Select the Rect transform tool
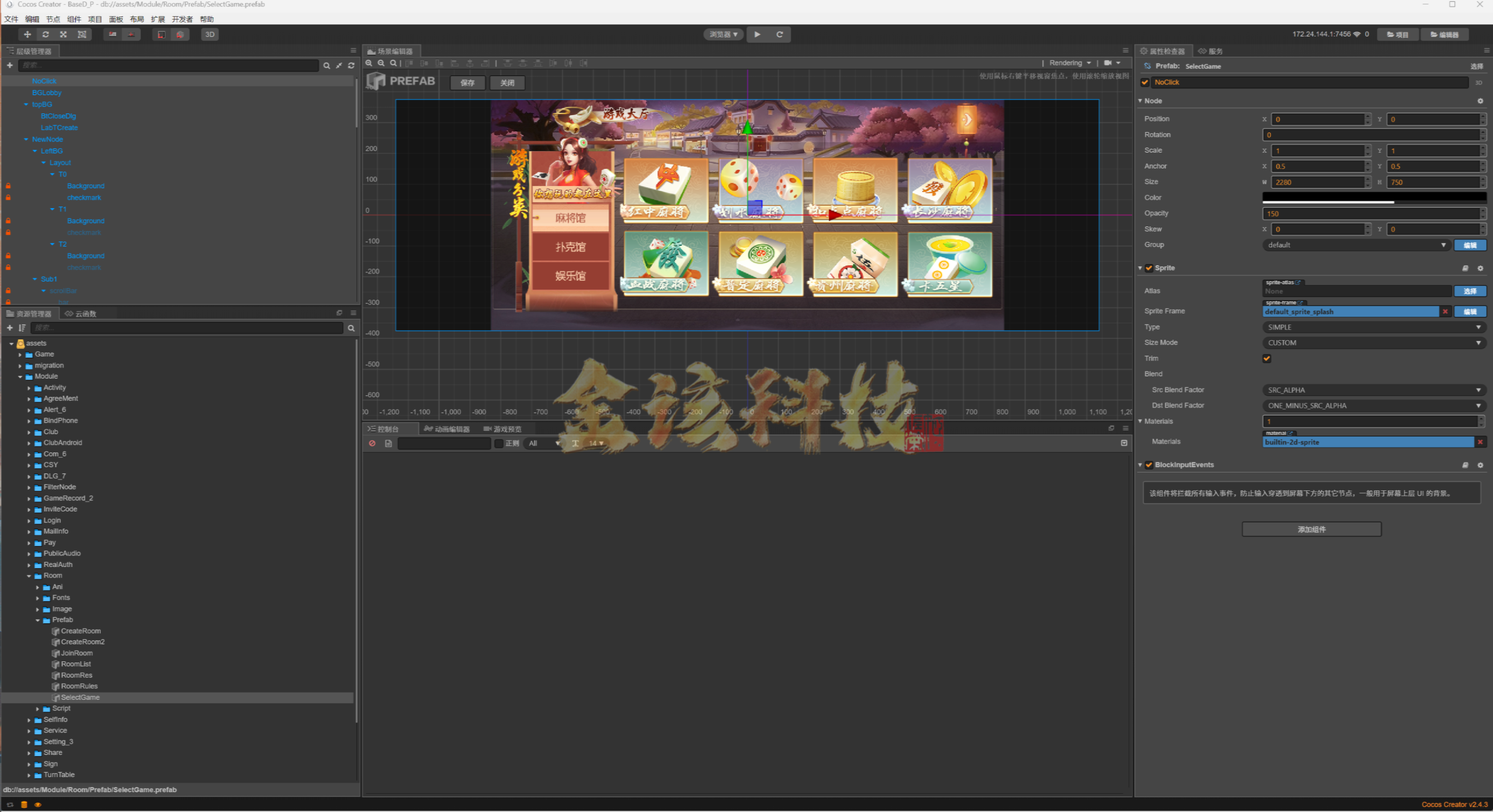1493x812 pixels. click(82, 34)
